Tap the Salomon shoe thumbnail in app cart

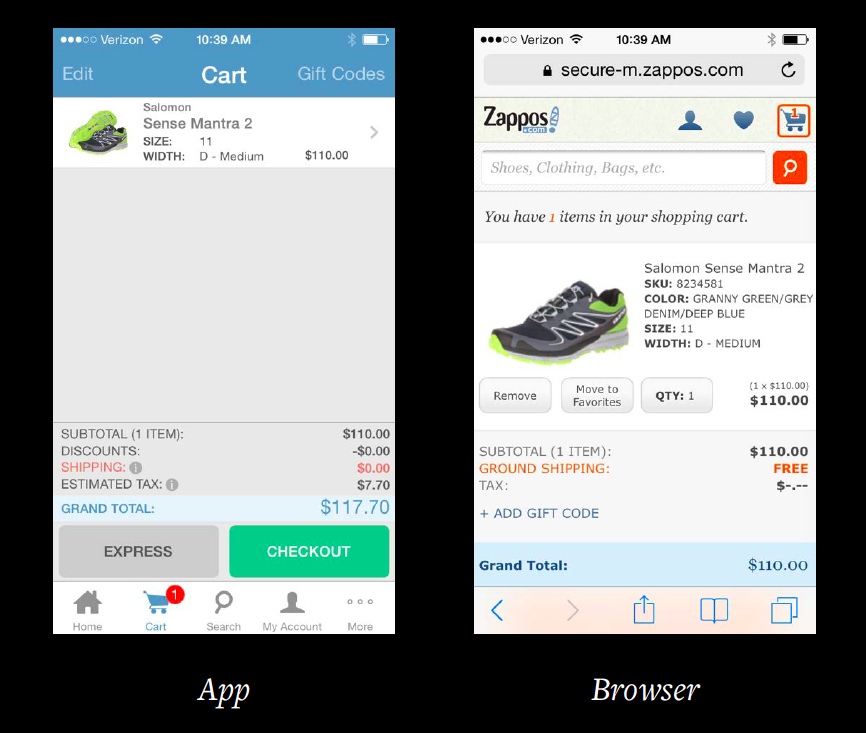(98, 133)
